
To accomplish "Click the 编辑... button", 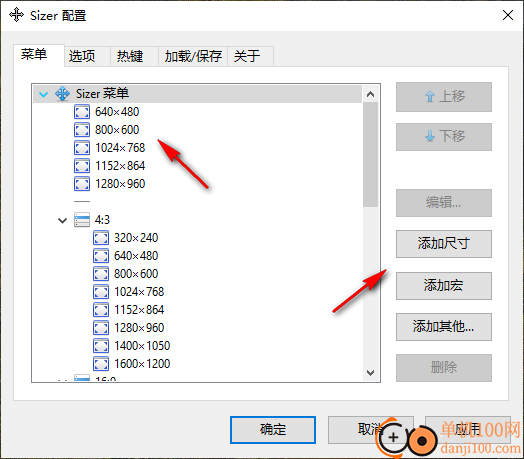I will point(444,203).
